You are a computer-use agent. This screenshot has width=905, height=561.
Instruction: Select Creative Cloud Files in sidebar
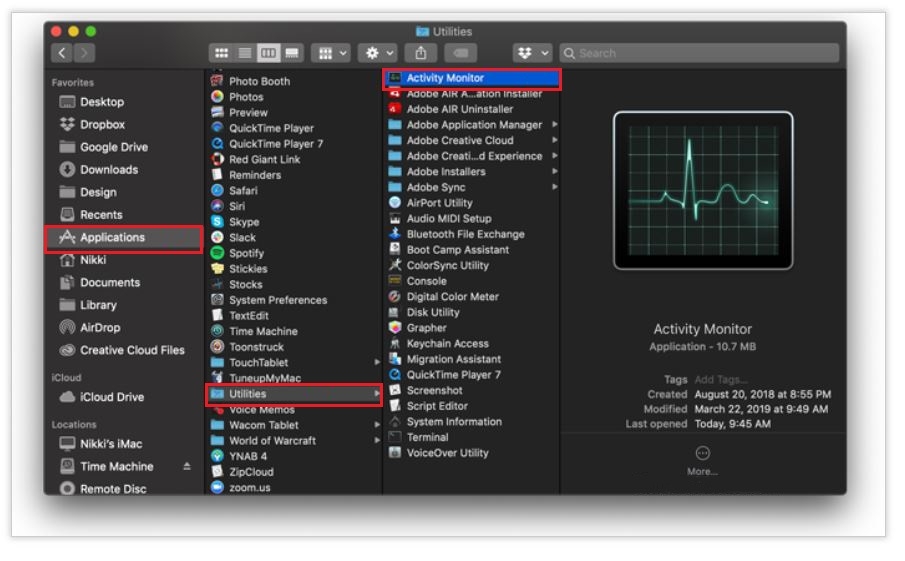(132, 350)
